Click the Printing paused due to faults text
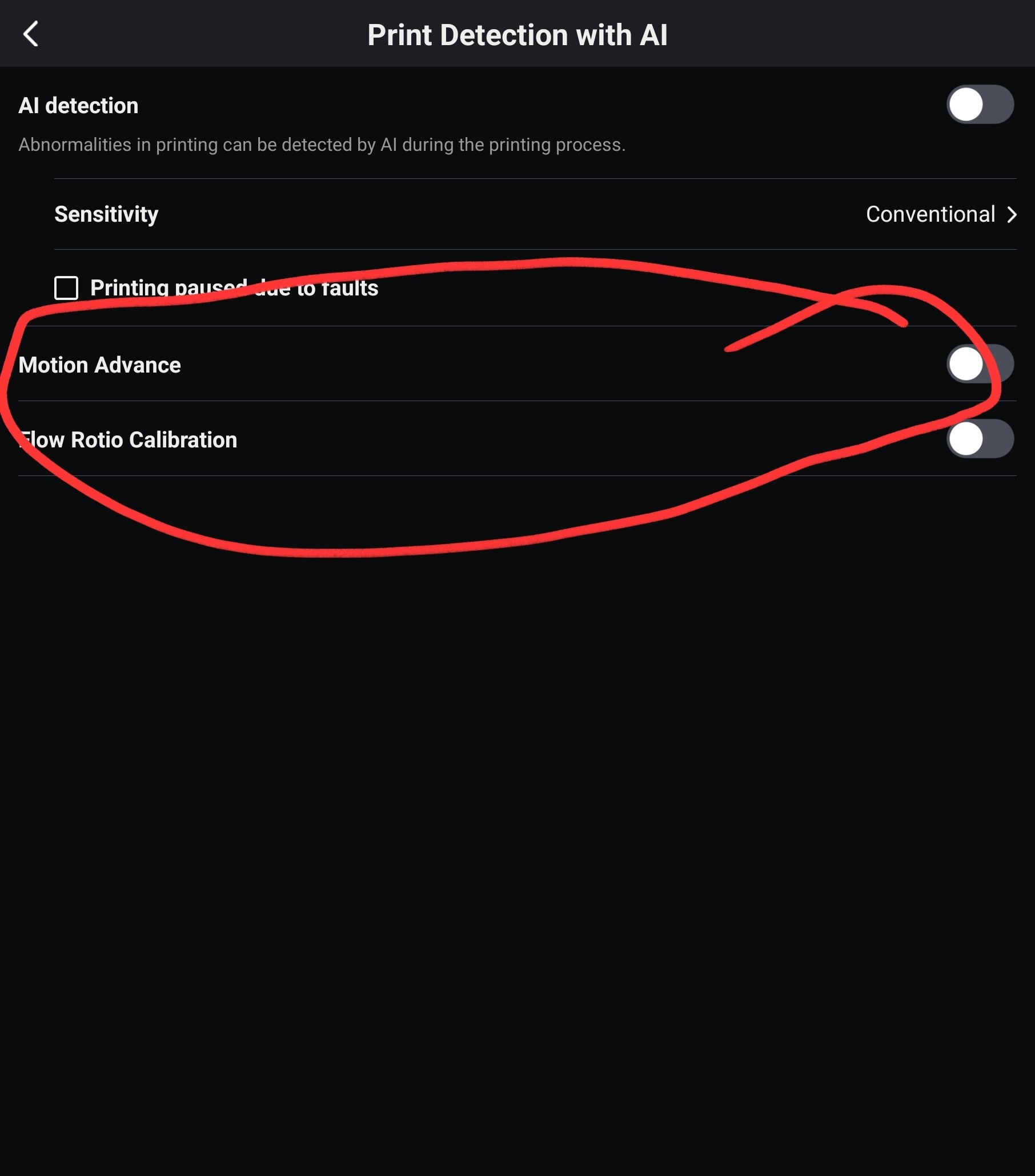This screenshot has width=1035, height=1176. [234, 287]
